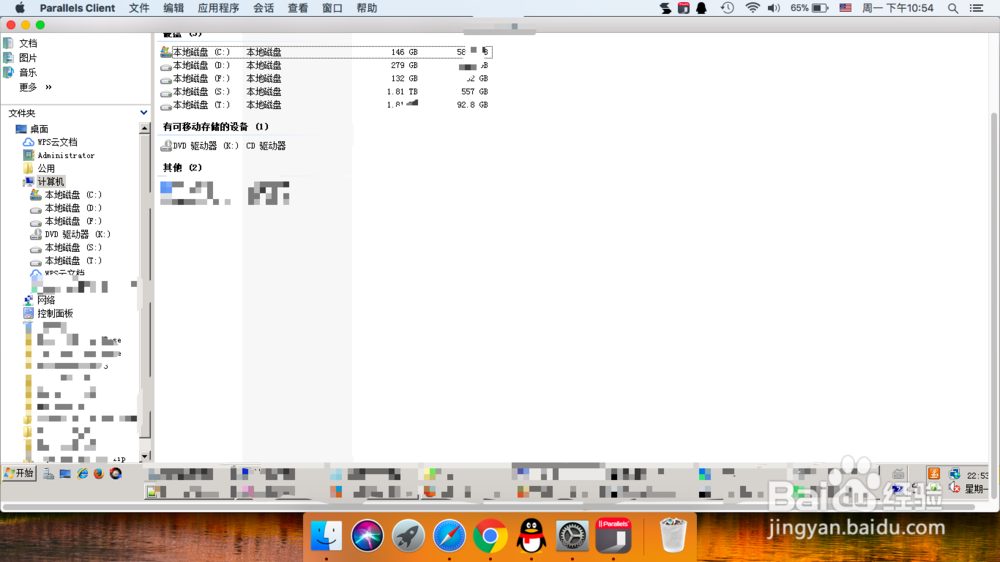The height and width of the screenshot is (562, 1000).
Task: Click the Parallels red menu bar icon
Action: (683, 8)
